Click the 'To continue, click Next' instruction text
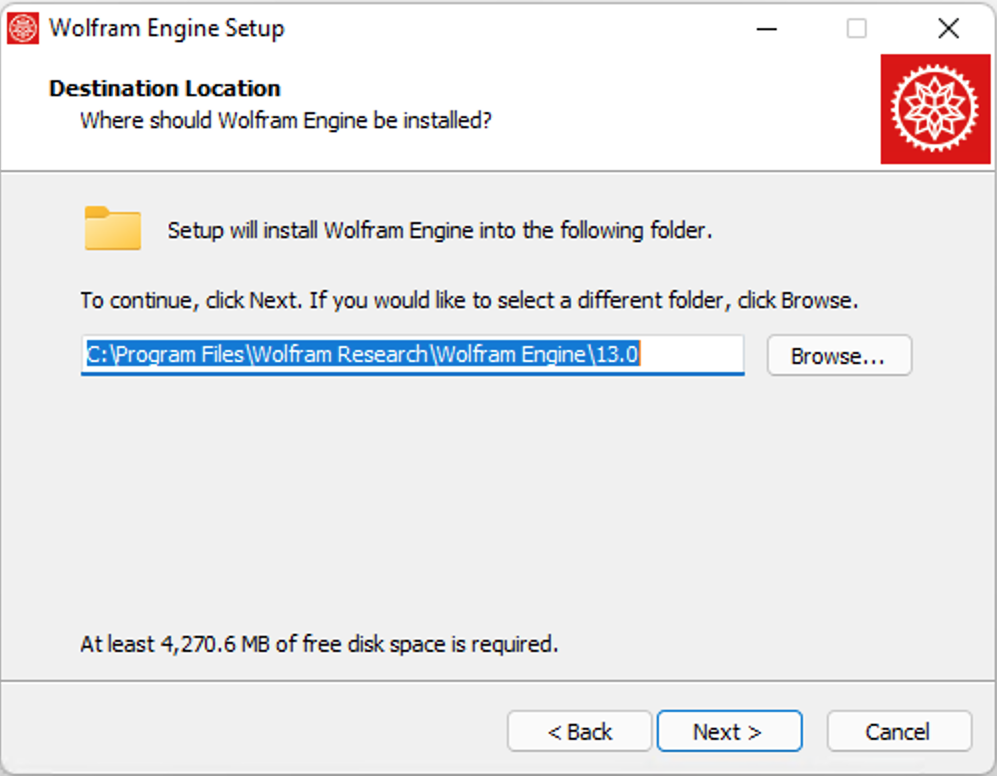997x776 pixels. (469, 300)
